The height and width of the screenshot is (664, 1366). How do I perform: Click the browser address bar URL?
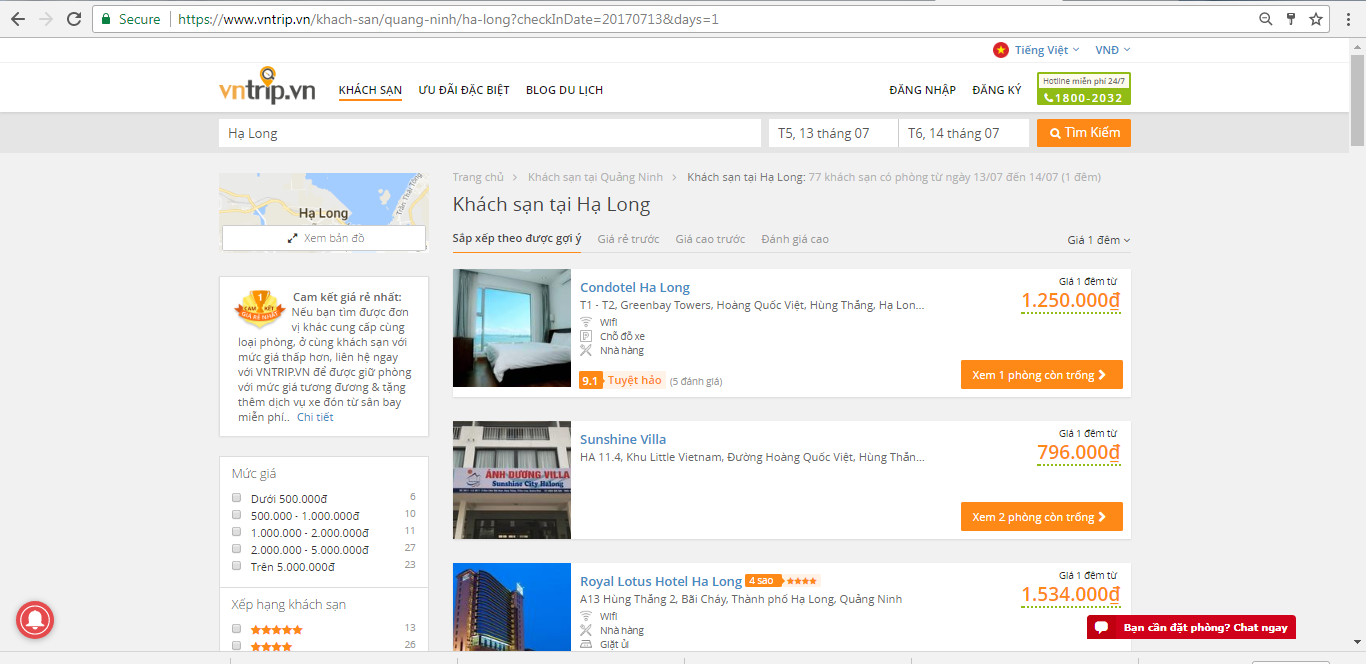(x=448, y=19)
